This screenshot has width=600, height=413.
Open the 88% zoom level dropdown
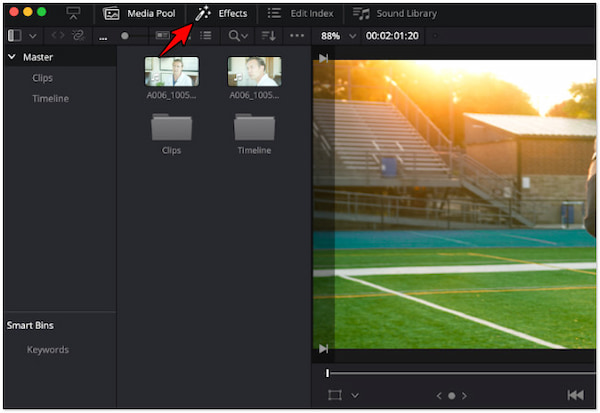[x=338, y=36]
